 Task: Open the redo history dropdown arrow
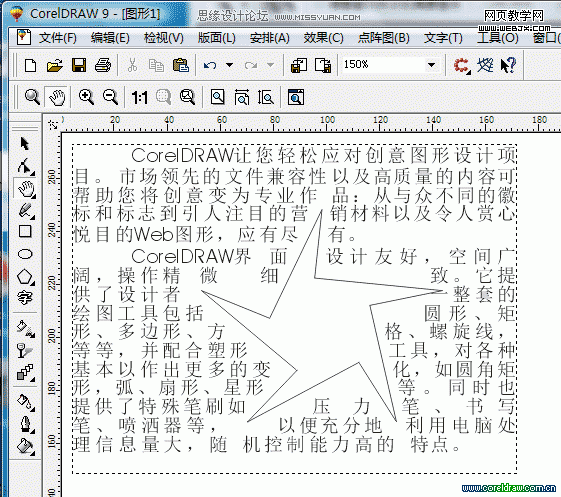click(271, 65)
